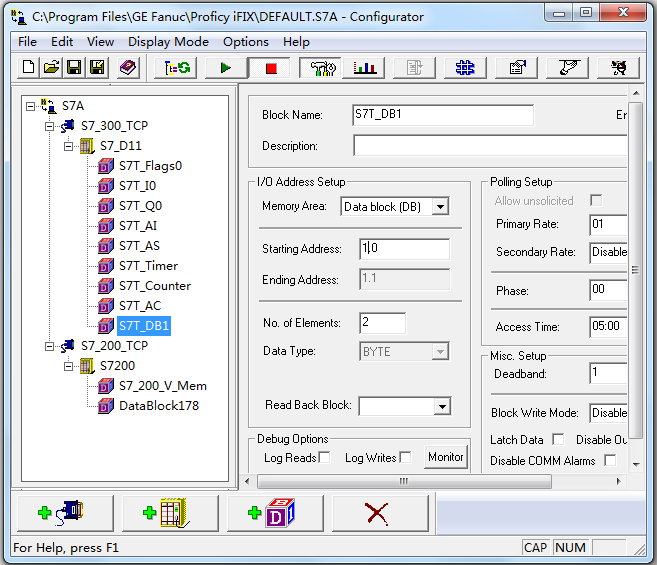Open the statistics bar chart icon
The height and width of the screenshot is (565, 657).
pyautogui.click(x=364, y=67)
